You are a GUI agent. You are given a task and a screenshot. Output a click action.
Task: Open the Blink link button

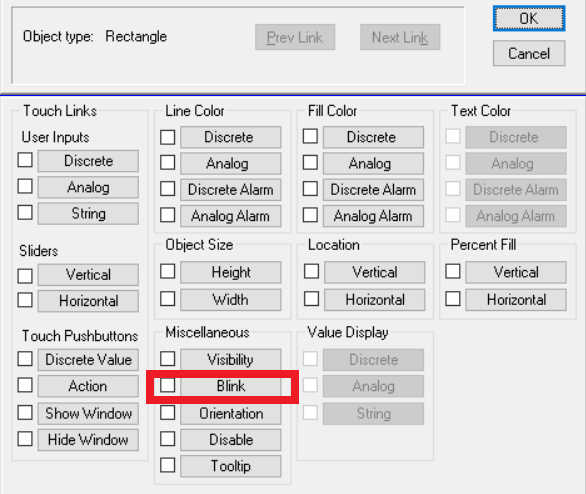tap(231, 386)
